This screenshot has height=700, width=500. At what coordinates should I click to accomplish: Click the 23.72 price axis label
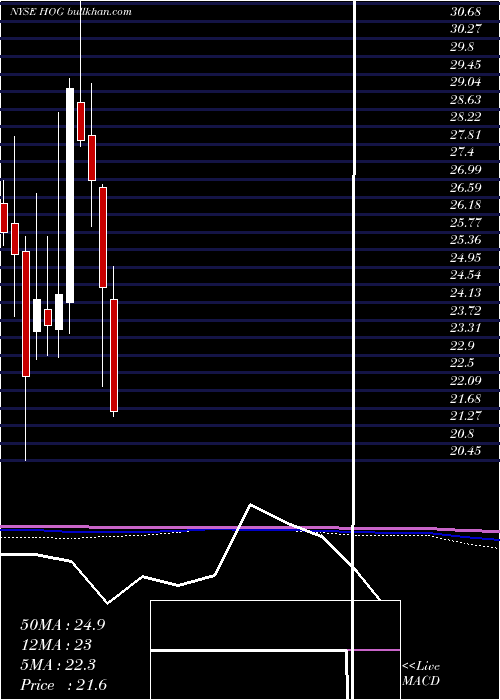coord(466,310)
